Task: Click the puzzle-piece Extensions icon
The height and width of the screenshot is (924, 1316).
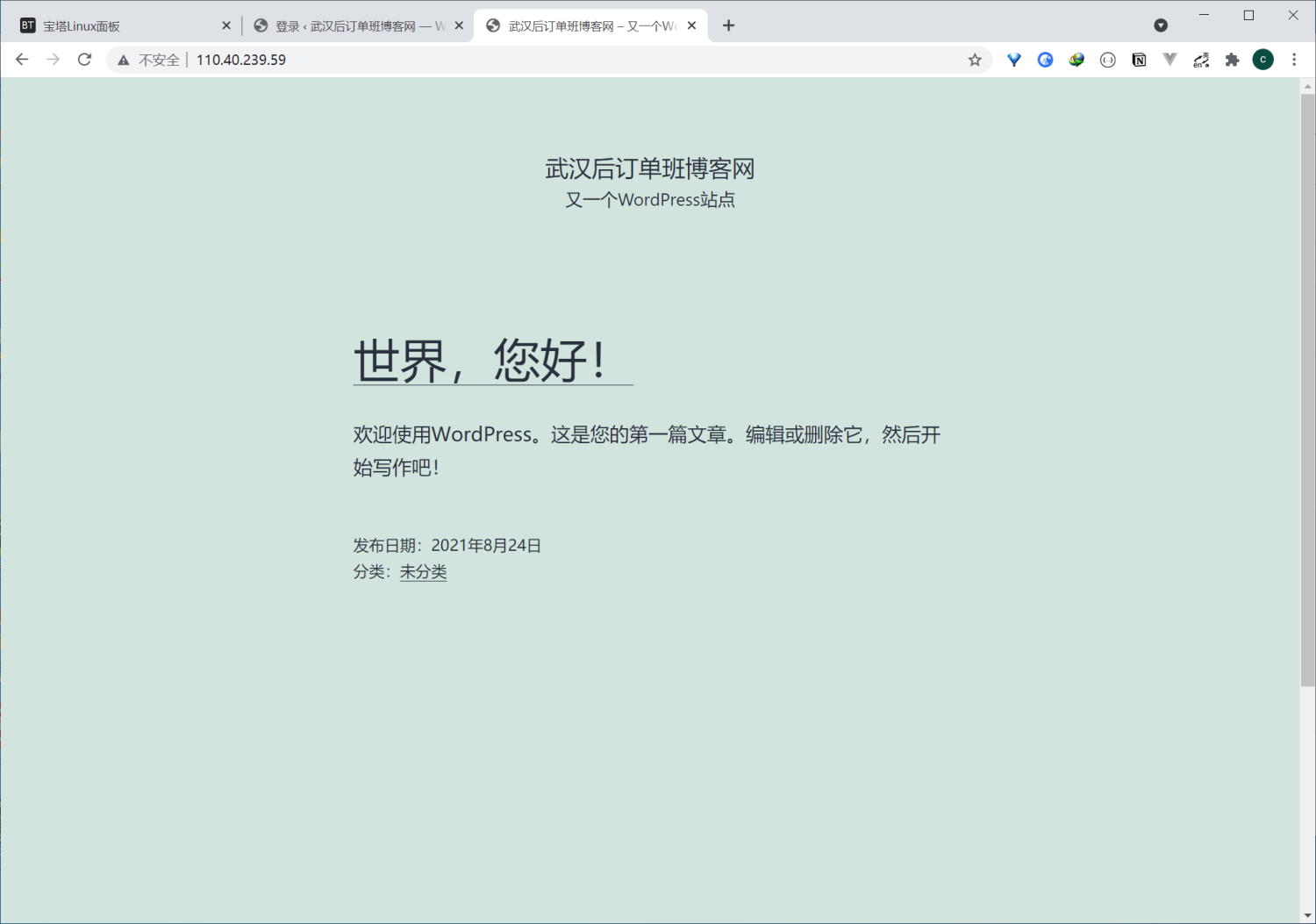Action: tap(1232, 60)
